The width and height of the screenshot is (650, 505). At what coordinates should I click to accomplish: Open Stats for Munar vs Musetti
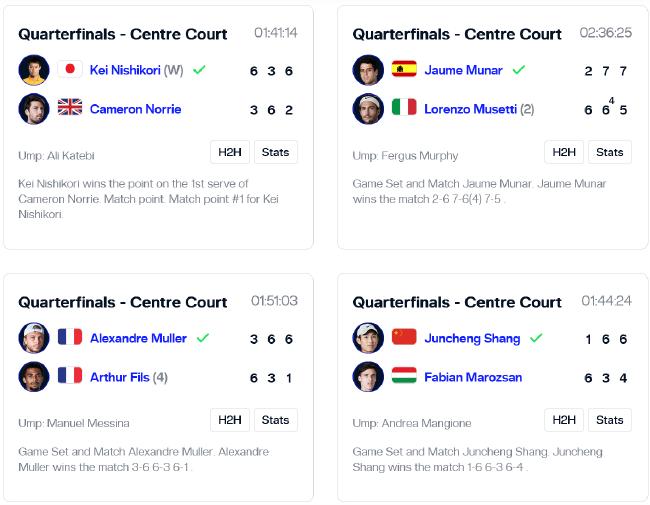pyautogui.click(x=609, y=152)
